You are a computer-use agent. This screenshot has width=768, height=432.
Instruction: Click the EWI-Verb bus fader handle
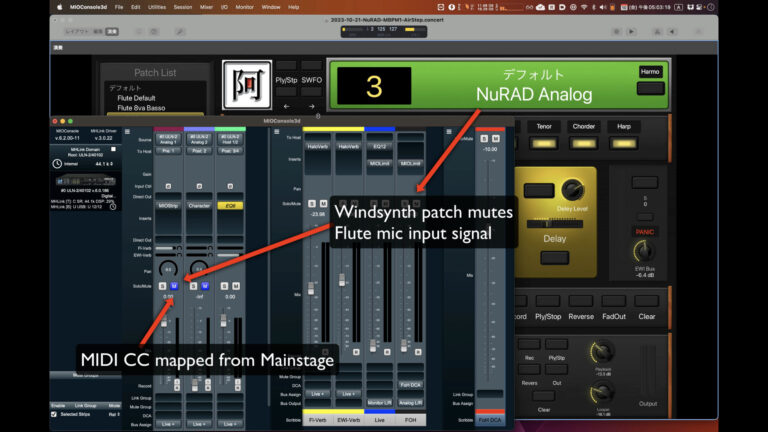(342, 280)
